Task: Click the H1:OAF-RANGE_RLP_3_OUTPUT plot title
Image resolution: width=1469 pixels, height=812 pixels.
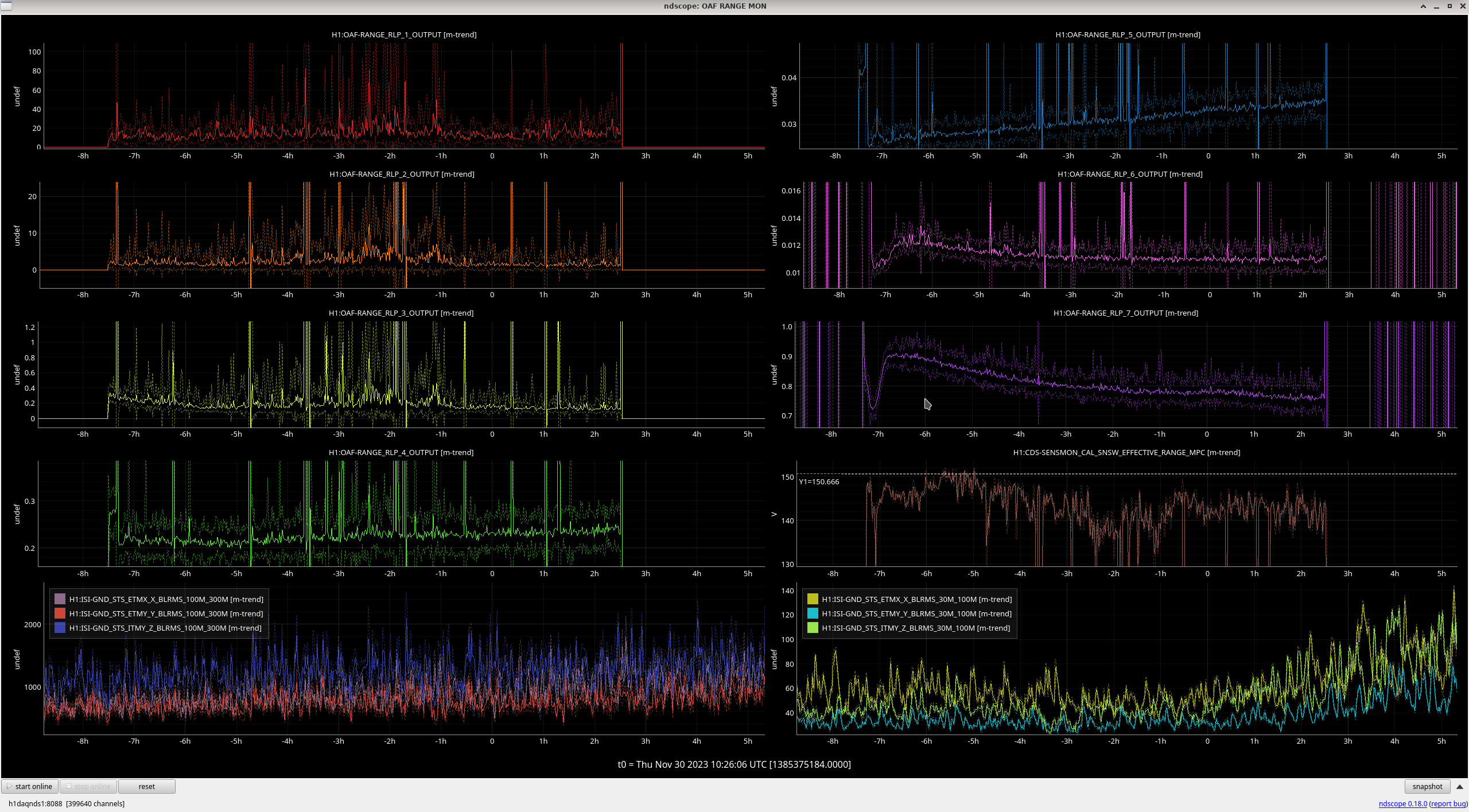Action: pyautogui.click(x=401, y=313)
